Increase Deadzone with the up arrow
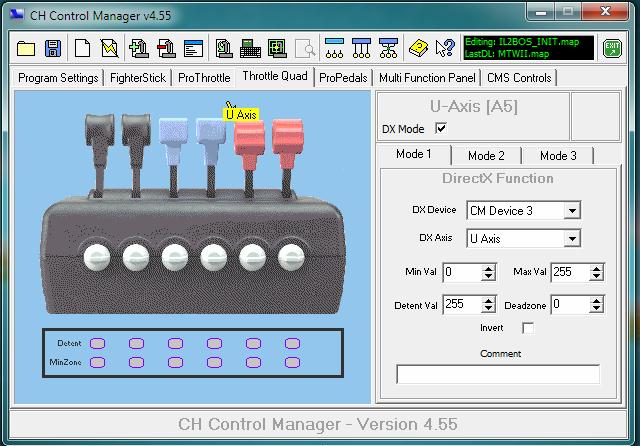The height and width of the screenshot is (446, 640). pos(596,301)
